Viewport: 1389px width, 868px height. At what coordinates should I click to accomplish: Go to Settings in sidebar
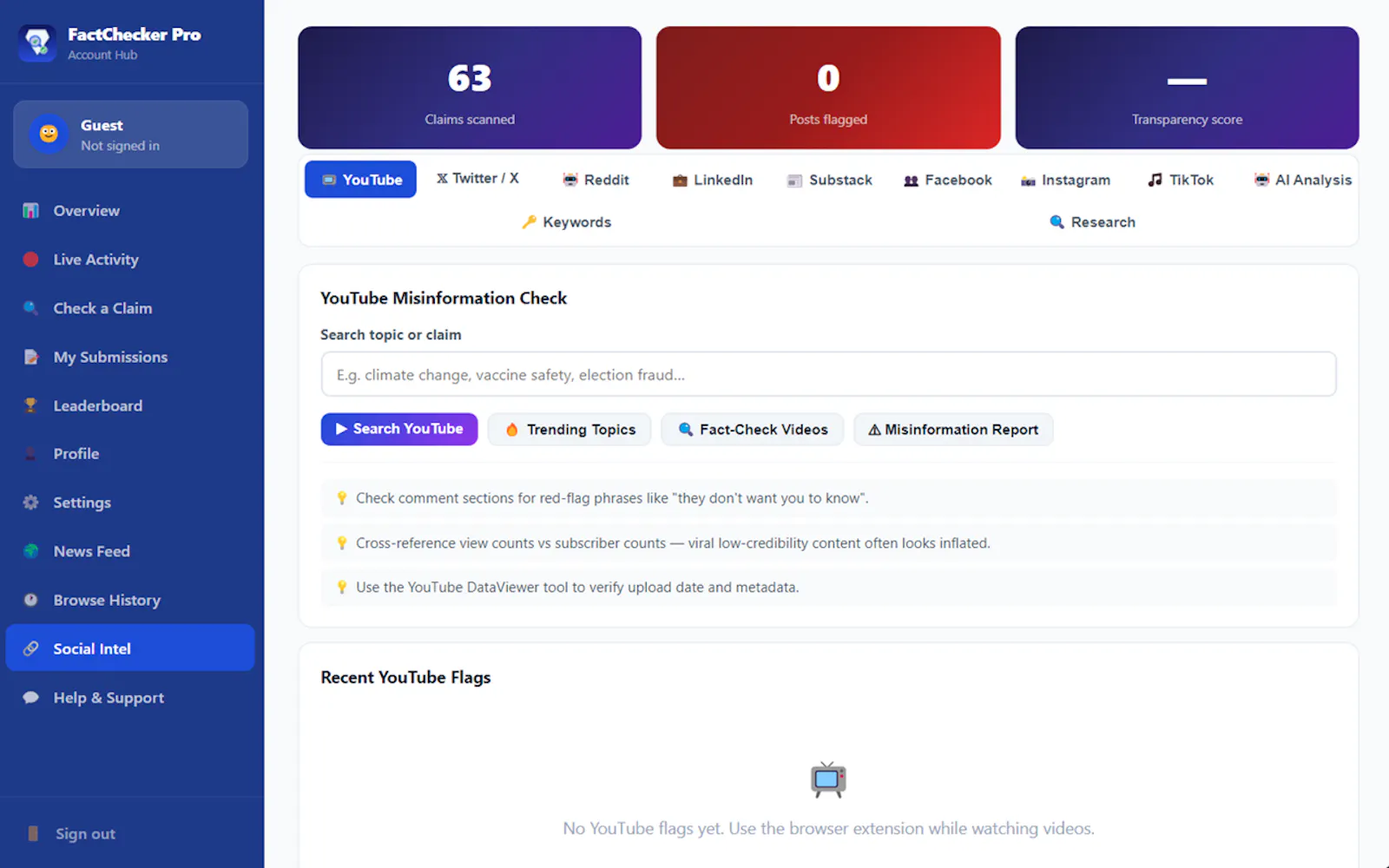click(130, 503)
